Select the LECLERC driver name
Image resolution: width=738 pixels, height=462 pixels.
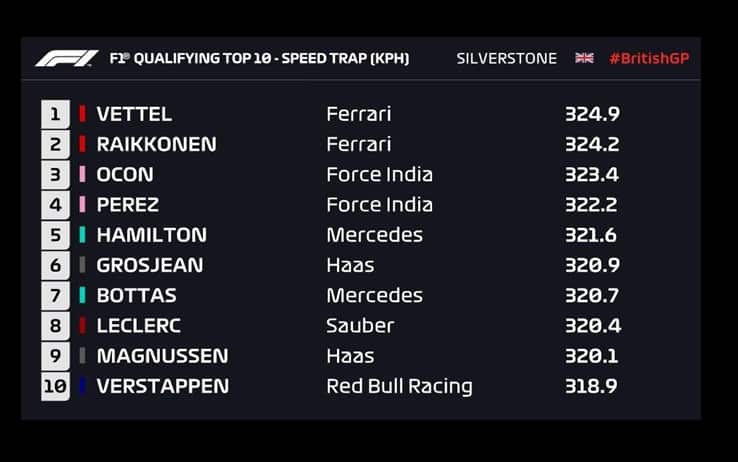click(x=138, y=326)
